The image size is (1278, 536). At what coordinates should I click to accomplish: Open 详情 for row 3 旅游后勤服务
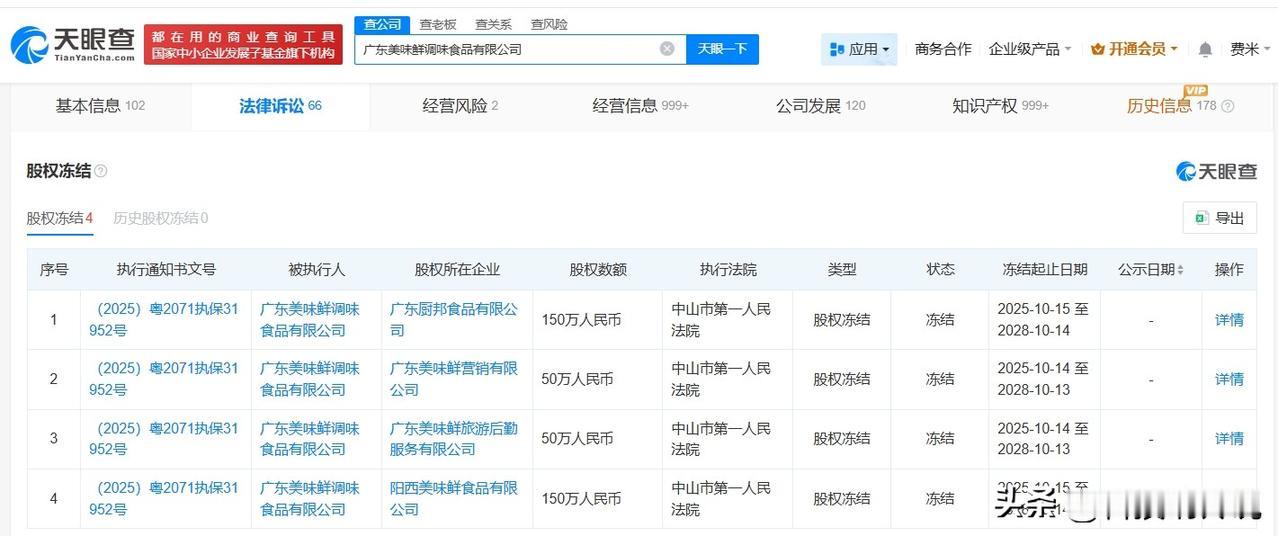pos(1229,439)
